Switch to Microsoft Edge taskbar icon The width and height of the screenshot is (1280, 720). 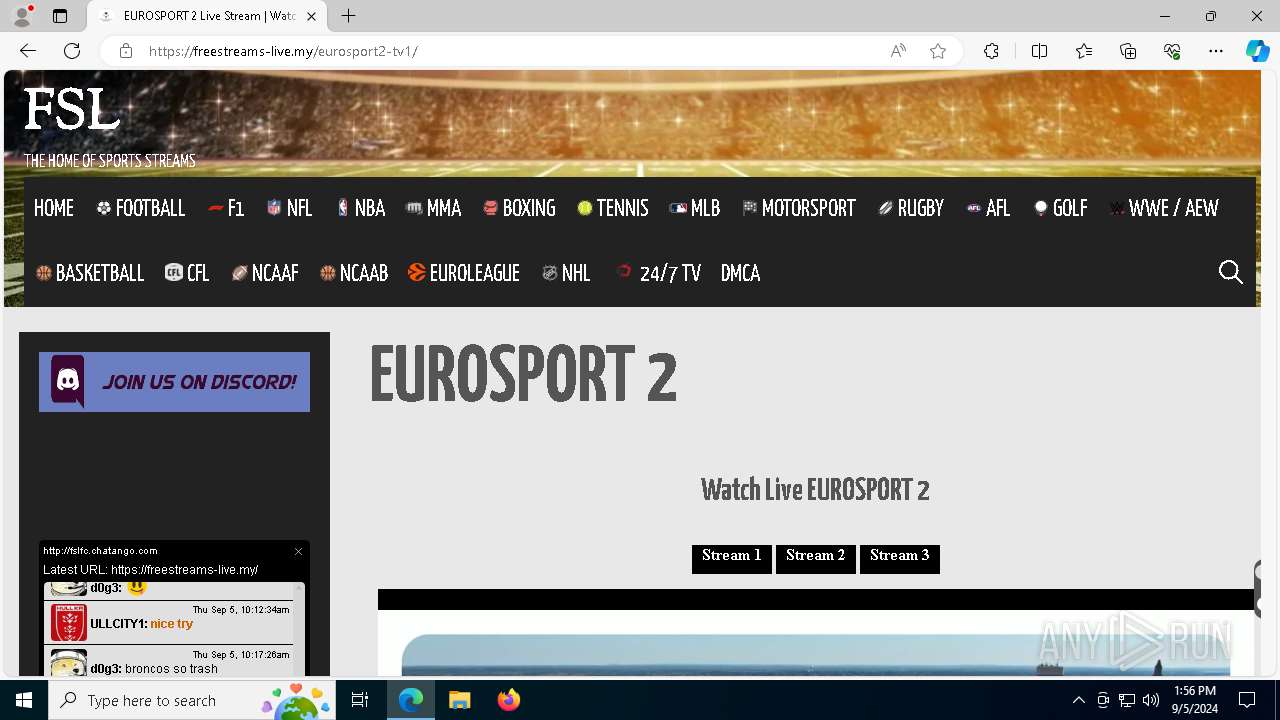point(411,700)
